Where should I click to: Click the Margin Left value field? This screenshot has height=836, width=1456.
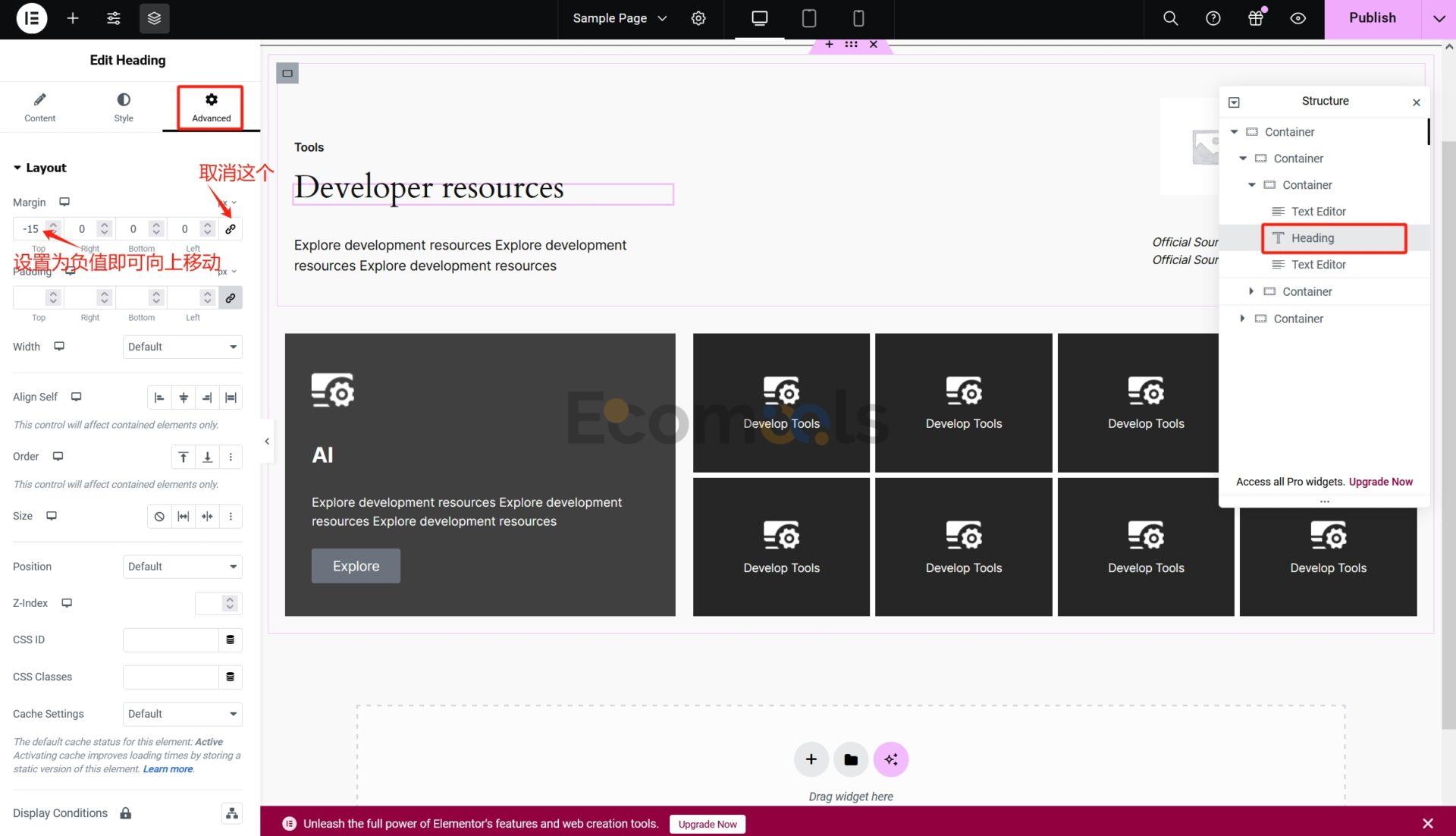(184, 228)
